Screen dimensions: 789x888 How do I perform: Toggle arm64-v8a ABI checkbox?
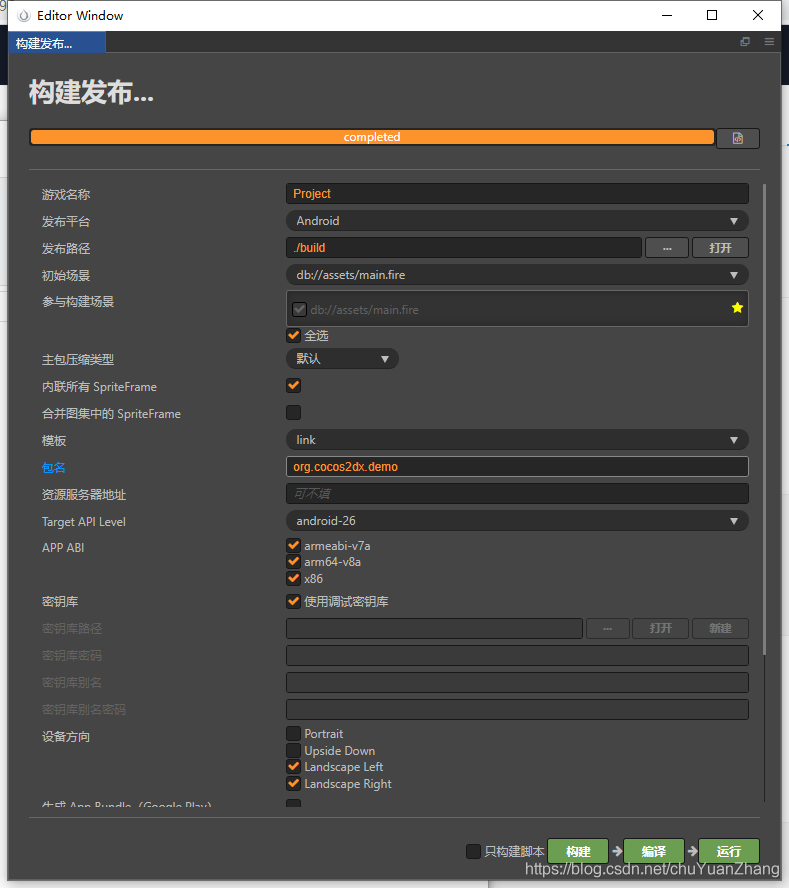293,562
